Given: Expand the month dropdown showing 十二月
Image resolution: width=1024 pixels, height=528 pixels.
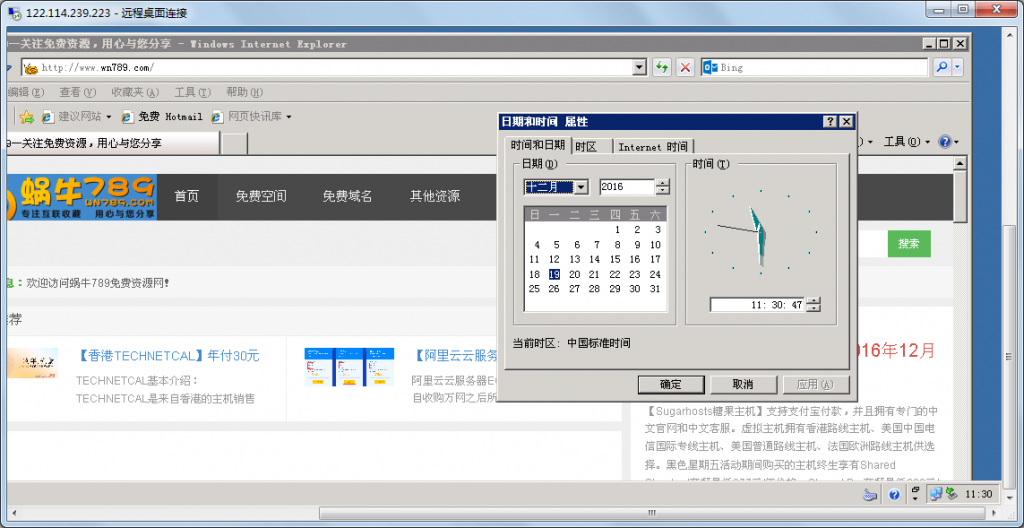Looking at the screenshot, I should (x=581, y=187).
